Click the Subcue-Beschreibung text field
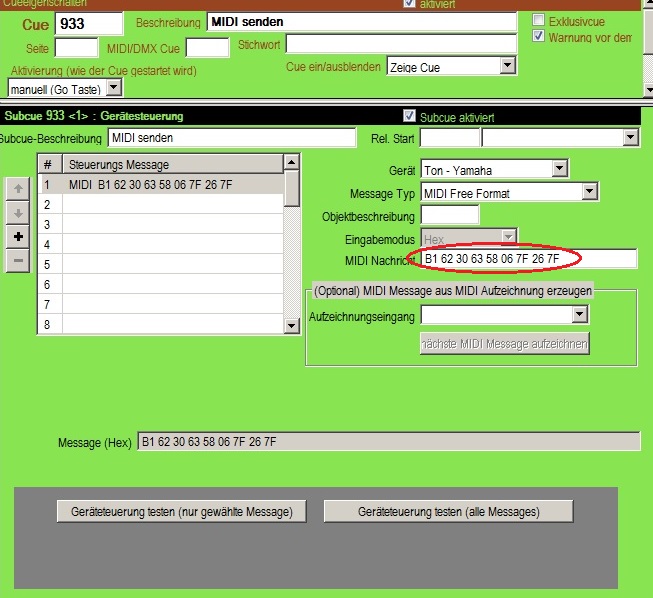 [x=230, y=138]
